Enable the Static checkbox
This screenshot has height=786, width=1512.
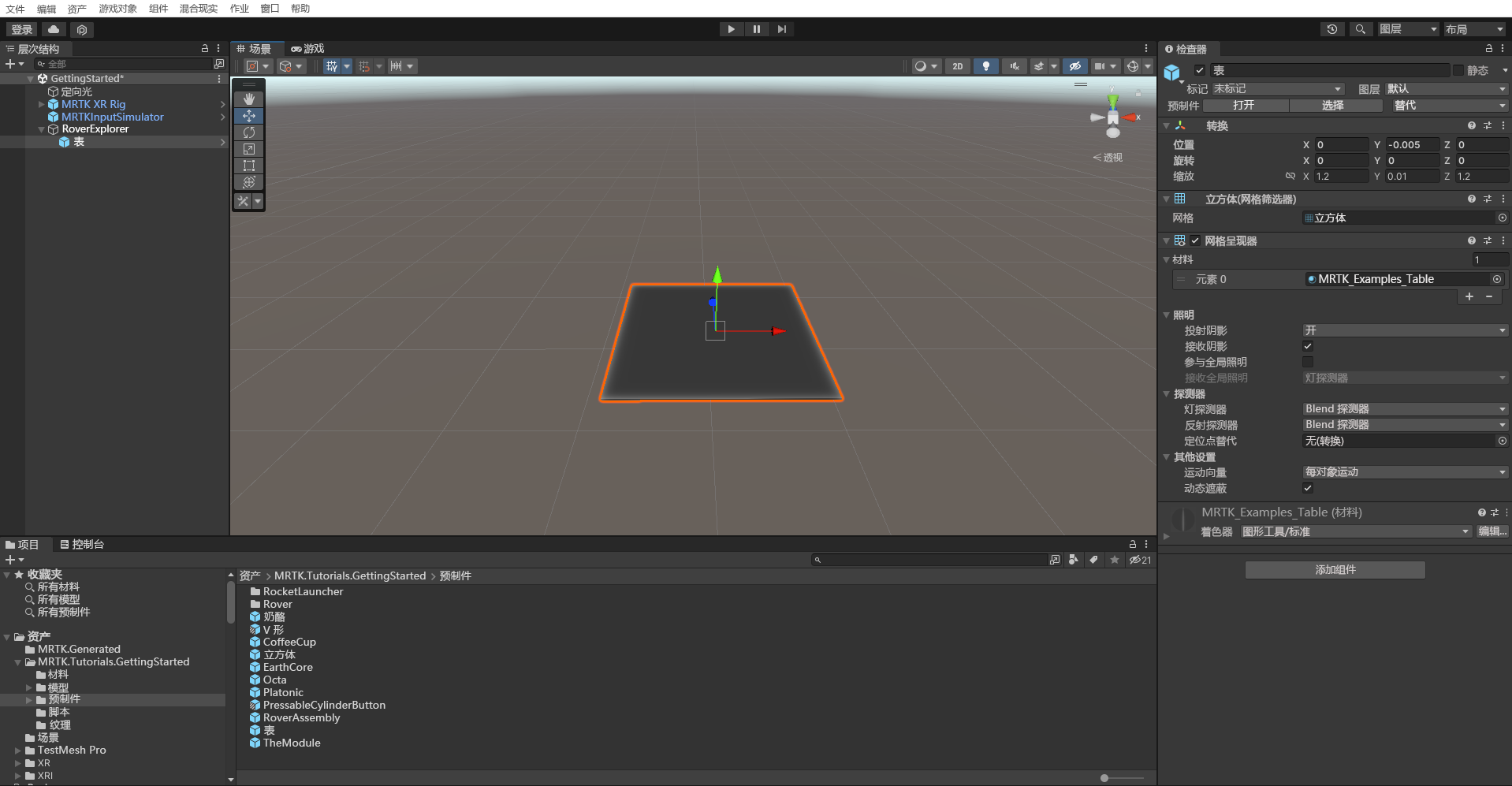click(x=1458, y=70)
